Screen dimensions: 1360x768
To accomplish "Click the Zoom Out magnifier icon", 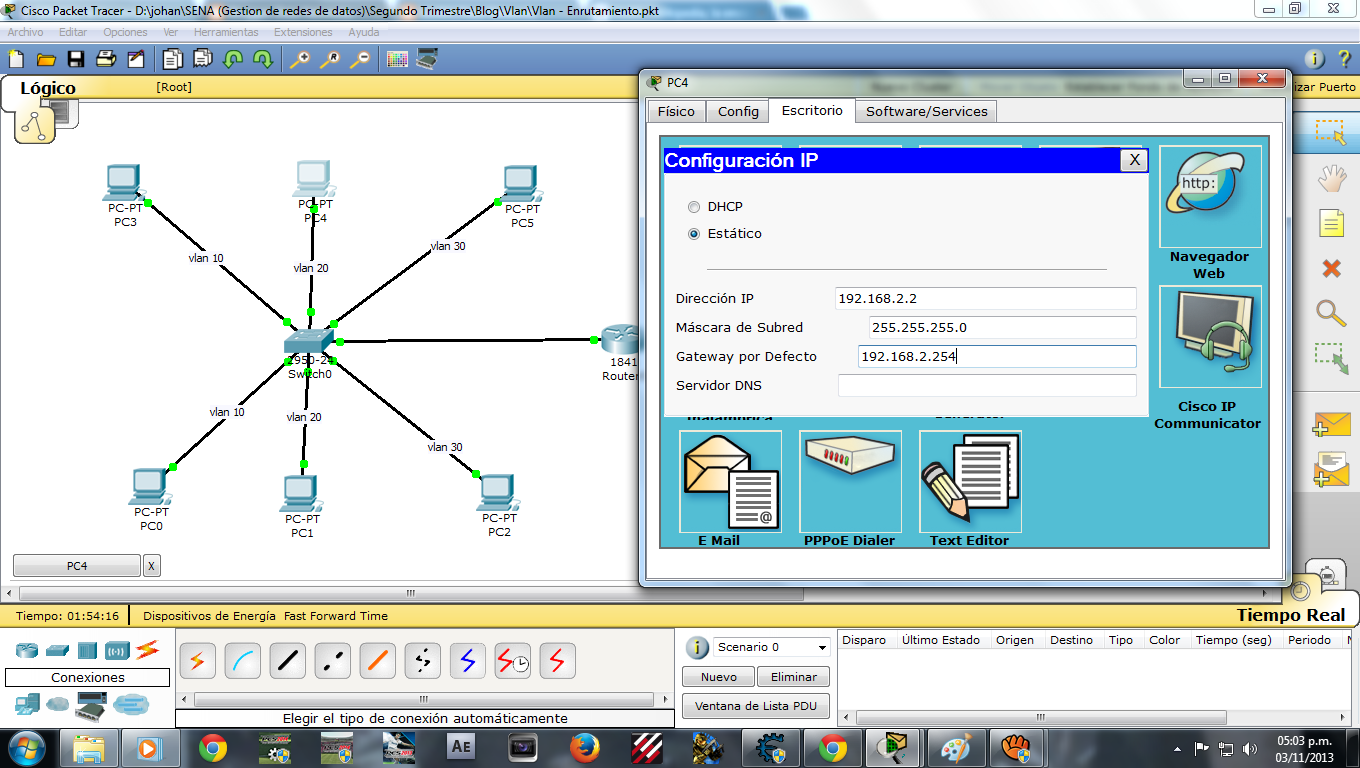I will pos(360,59).
